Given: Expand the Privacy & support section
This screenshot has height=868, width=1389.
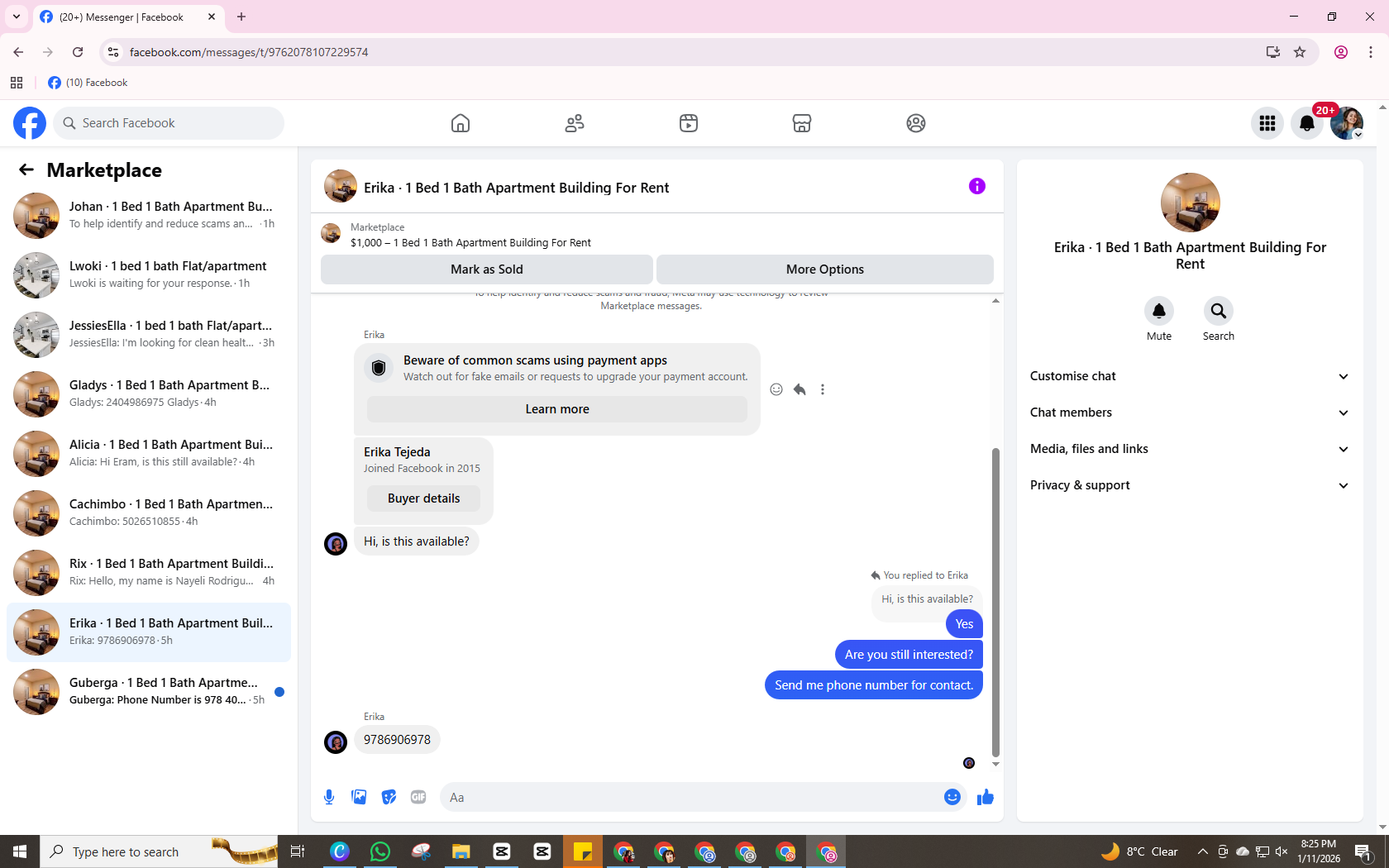Looking at the screenshot, I should [1191, 485].
